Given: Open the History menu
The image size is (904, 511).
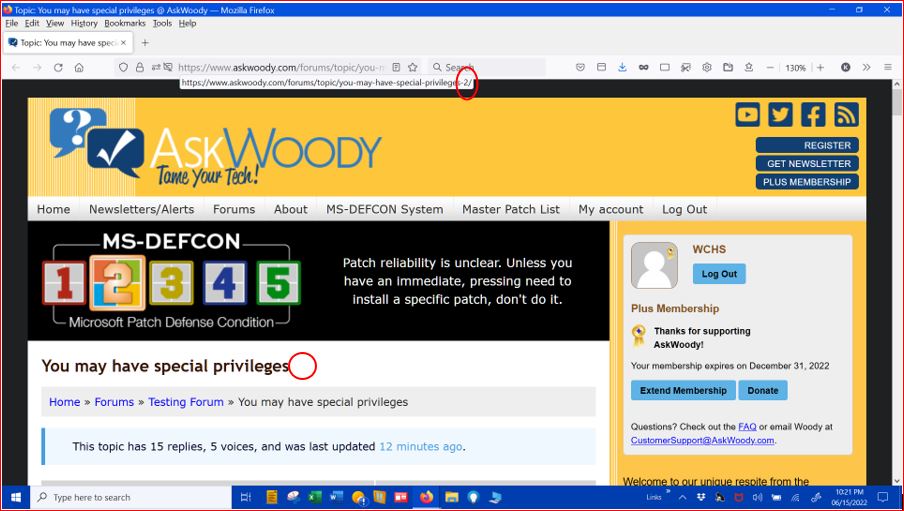Looking at the screenshot, I should click(84, 24).
